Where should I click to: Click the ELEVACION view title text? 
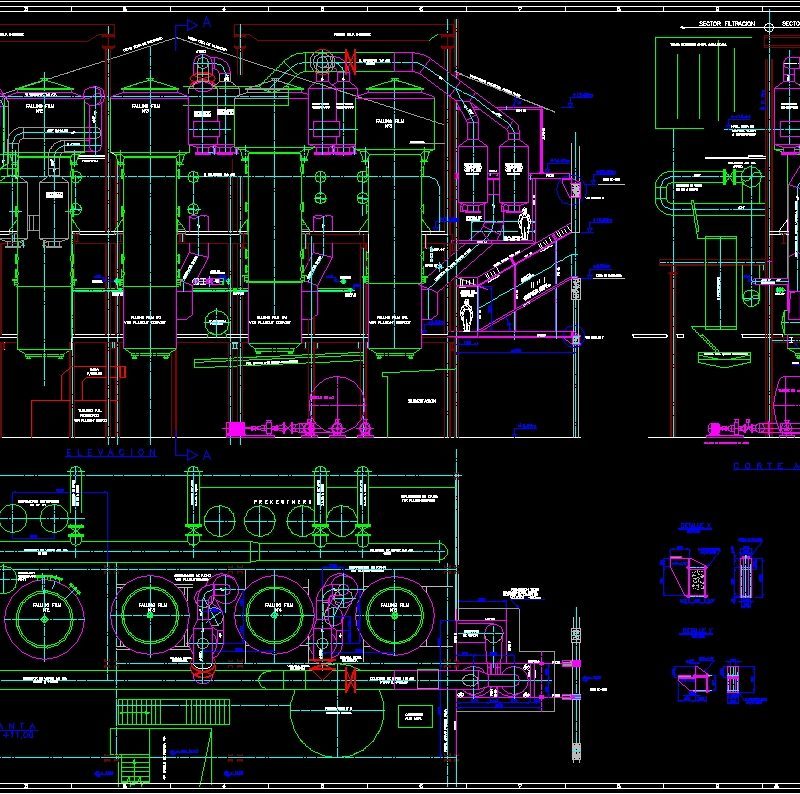(110, 453)
